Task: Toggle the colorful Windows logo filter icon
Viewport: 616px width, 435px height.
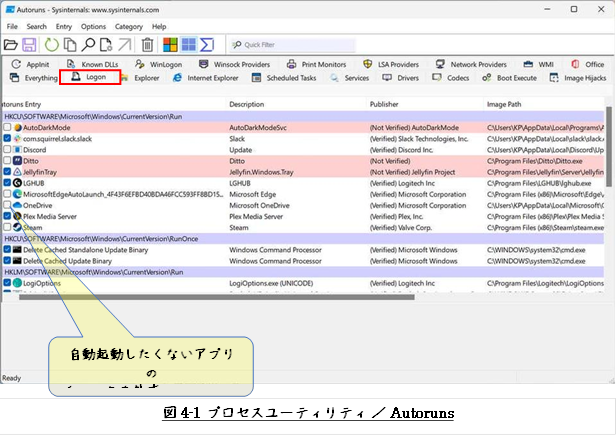Action: click(x=170, y=45)
